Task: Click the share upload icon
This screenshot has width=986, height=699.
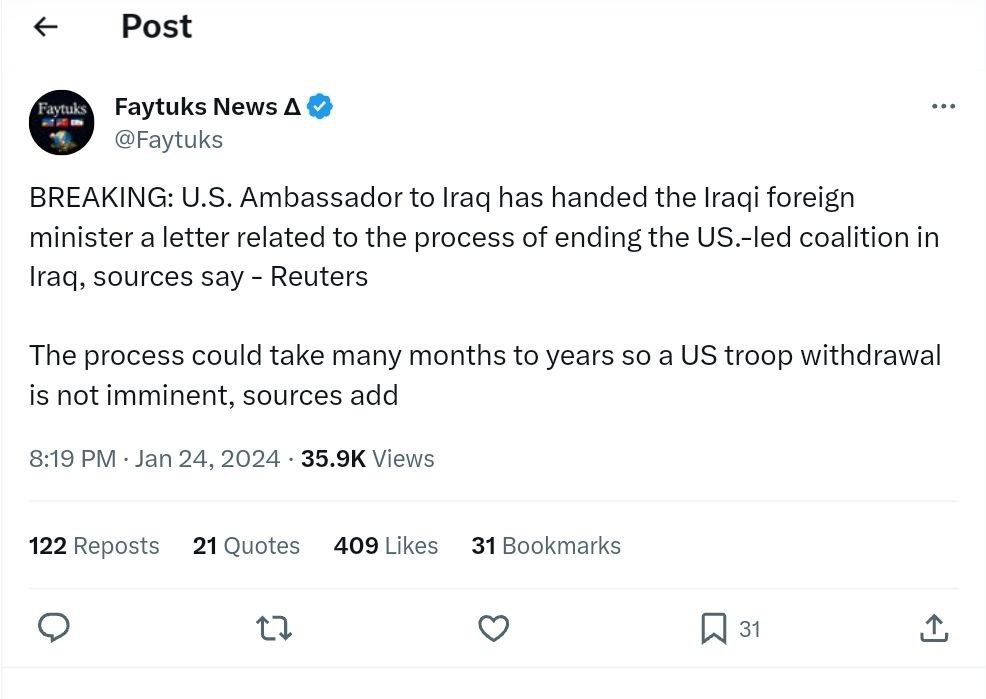Action: pos(932,628)
